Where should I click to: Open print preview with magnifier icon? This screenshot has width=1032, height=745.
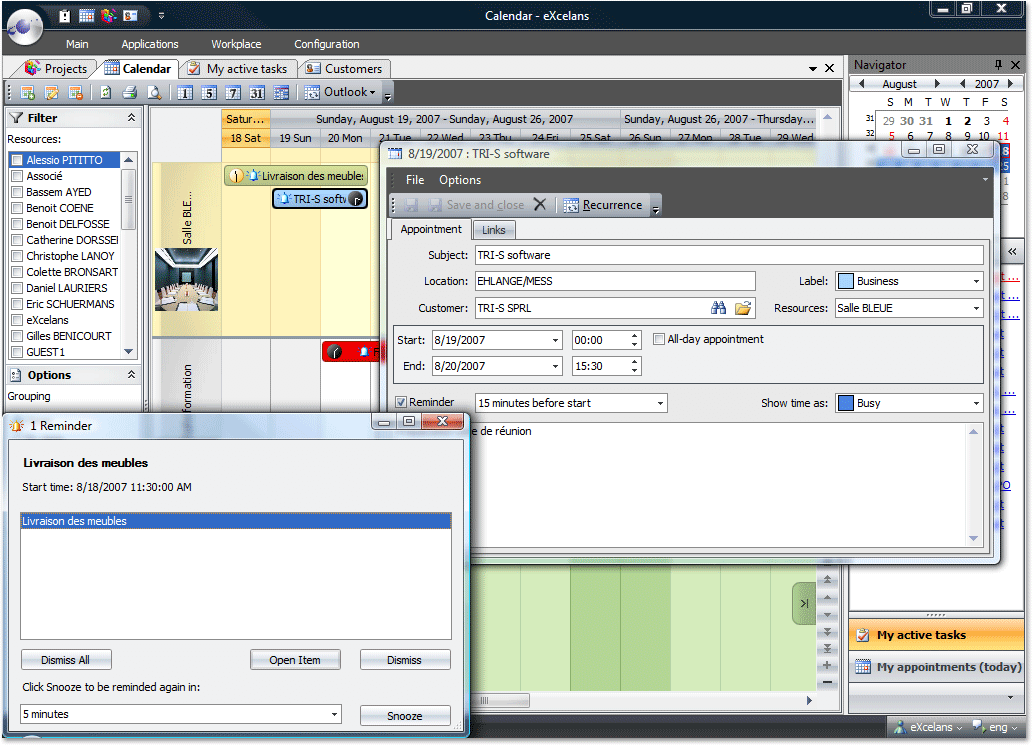(154, 93)
